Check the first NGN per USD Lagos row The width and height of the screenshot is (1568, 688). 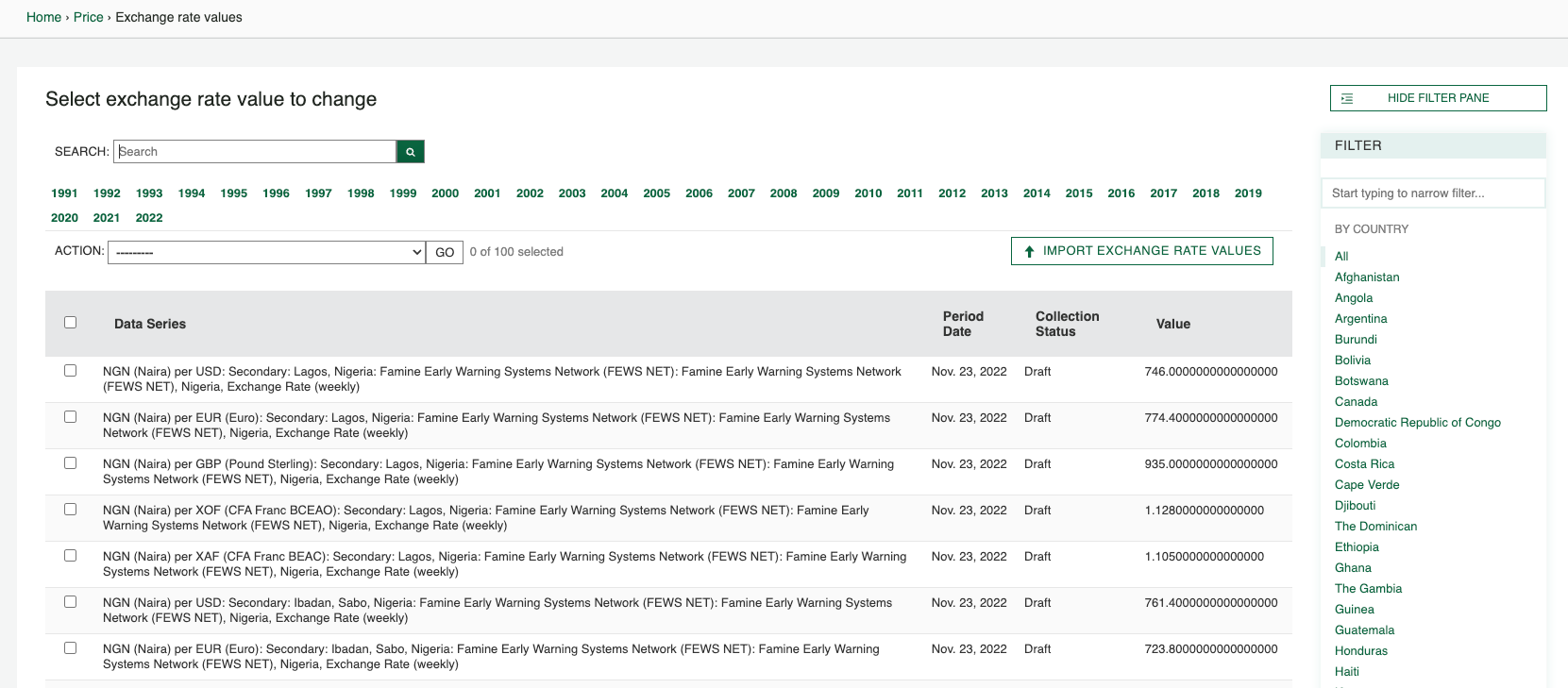click(70, 371)
